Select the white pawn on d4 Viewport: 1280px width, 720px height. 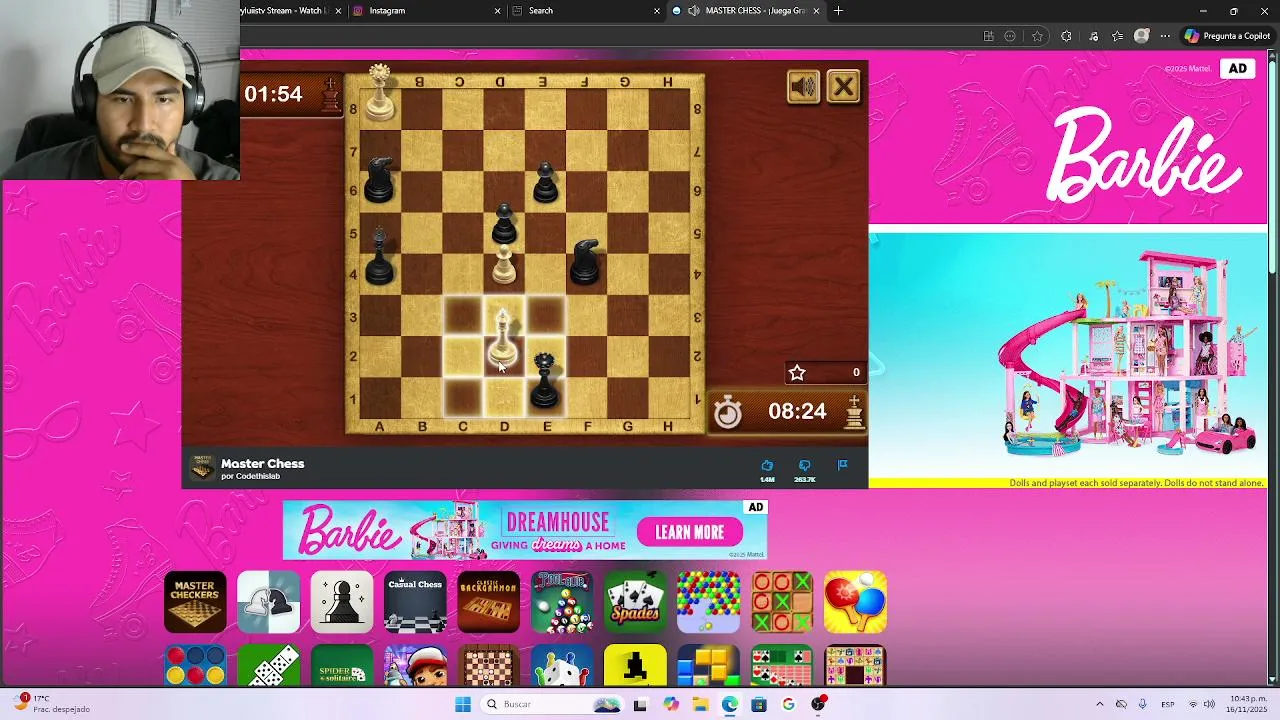coord(504,266)
